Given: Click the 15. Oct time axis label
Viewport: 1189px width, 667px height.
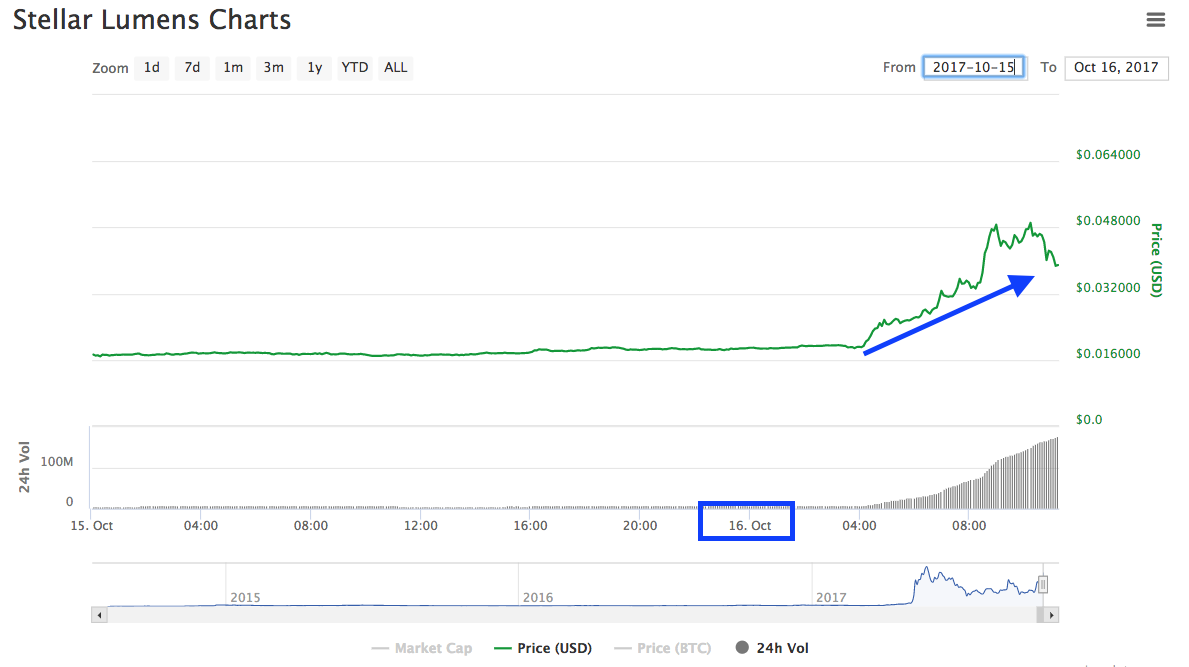Looking at the screenshot, I should pyautogui.click(x=92, y=525).
